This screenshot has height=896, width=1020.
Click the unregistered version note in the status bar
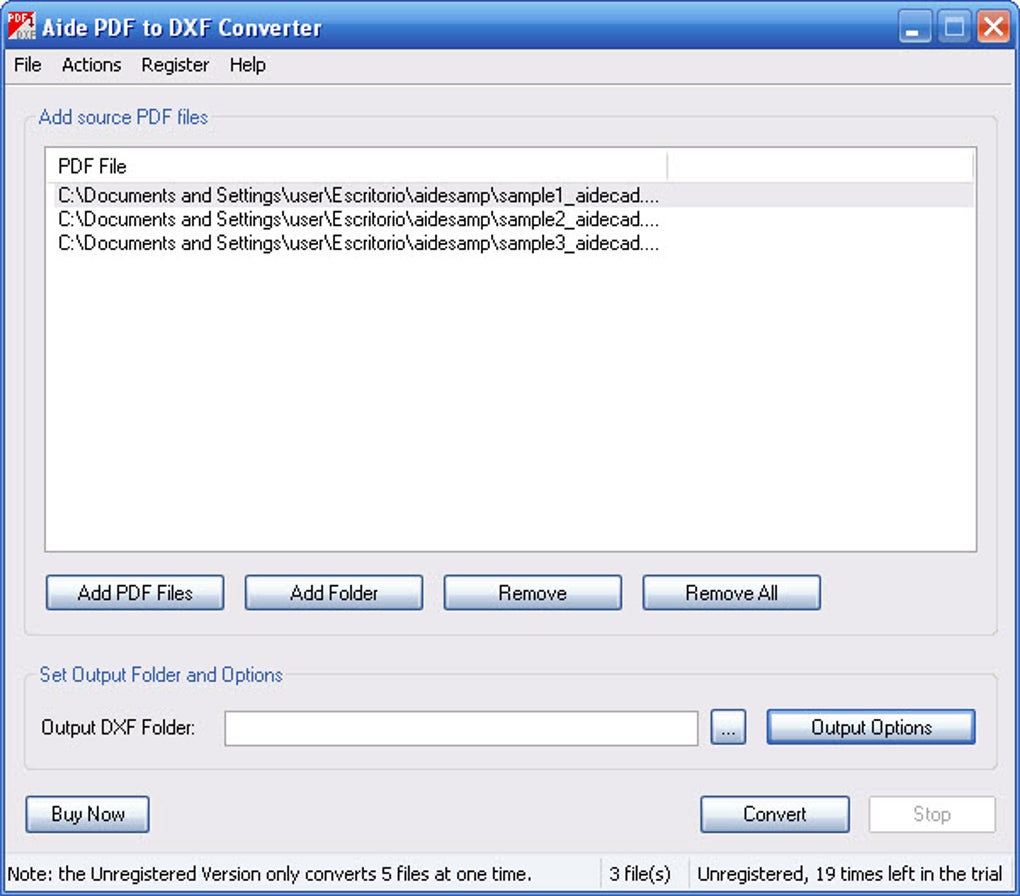coord(269,873)
